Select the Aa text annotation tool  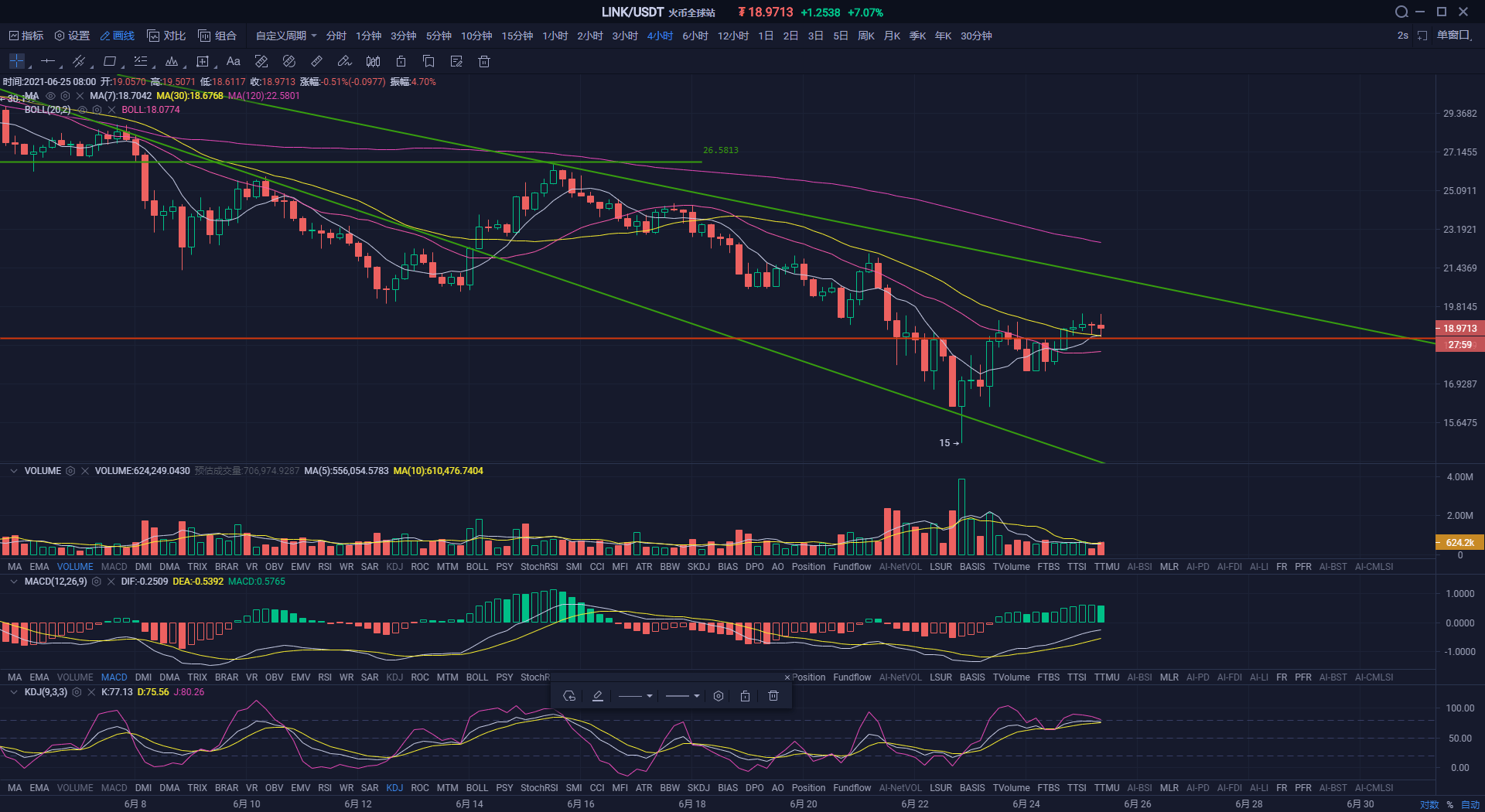234,61
